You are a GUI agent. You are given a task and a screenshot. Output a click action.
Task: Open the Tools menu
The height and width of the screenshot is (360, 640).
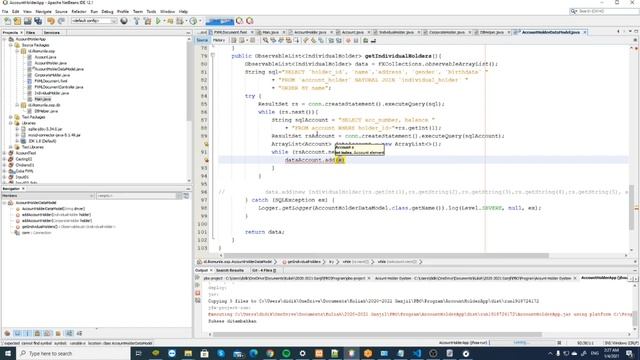coord(151,11)
